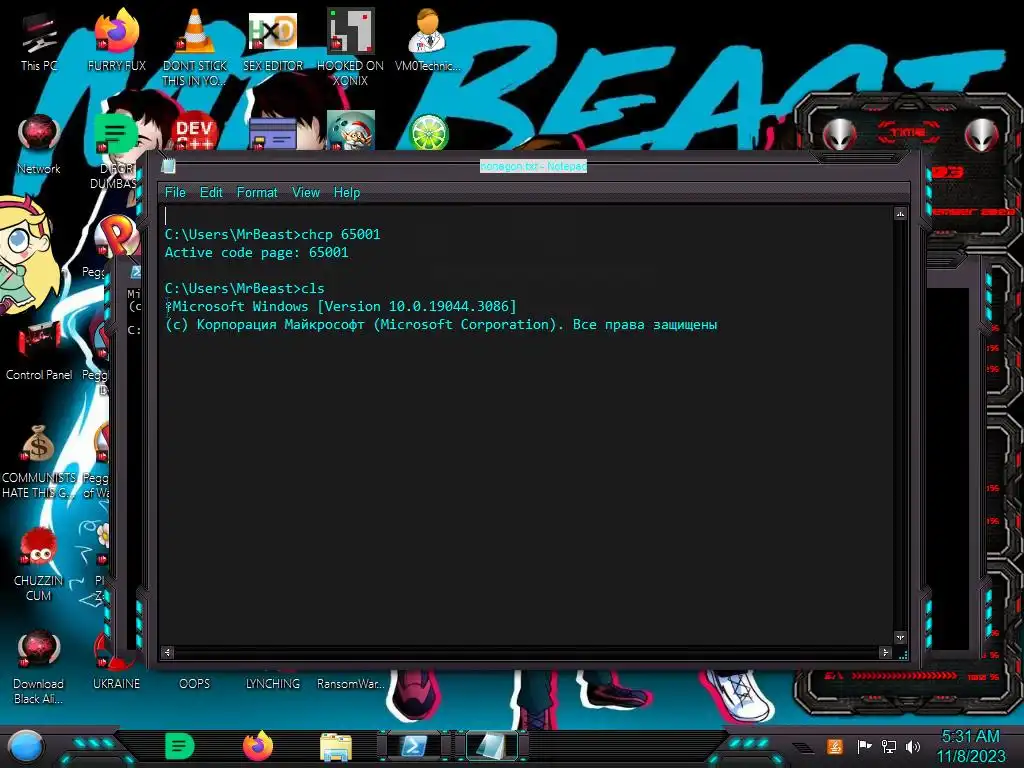This screenshot has width=1024, height=768.
Task: Click the line "Active code page: 65001"
Action: 256,253
